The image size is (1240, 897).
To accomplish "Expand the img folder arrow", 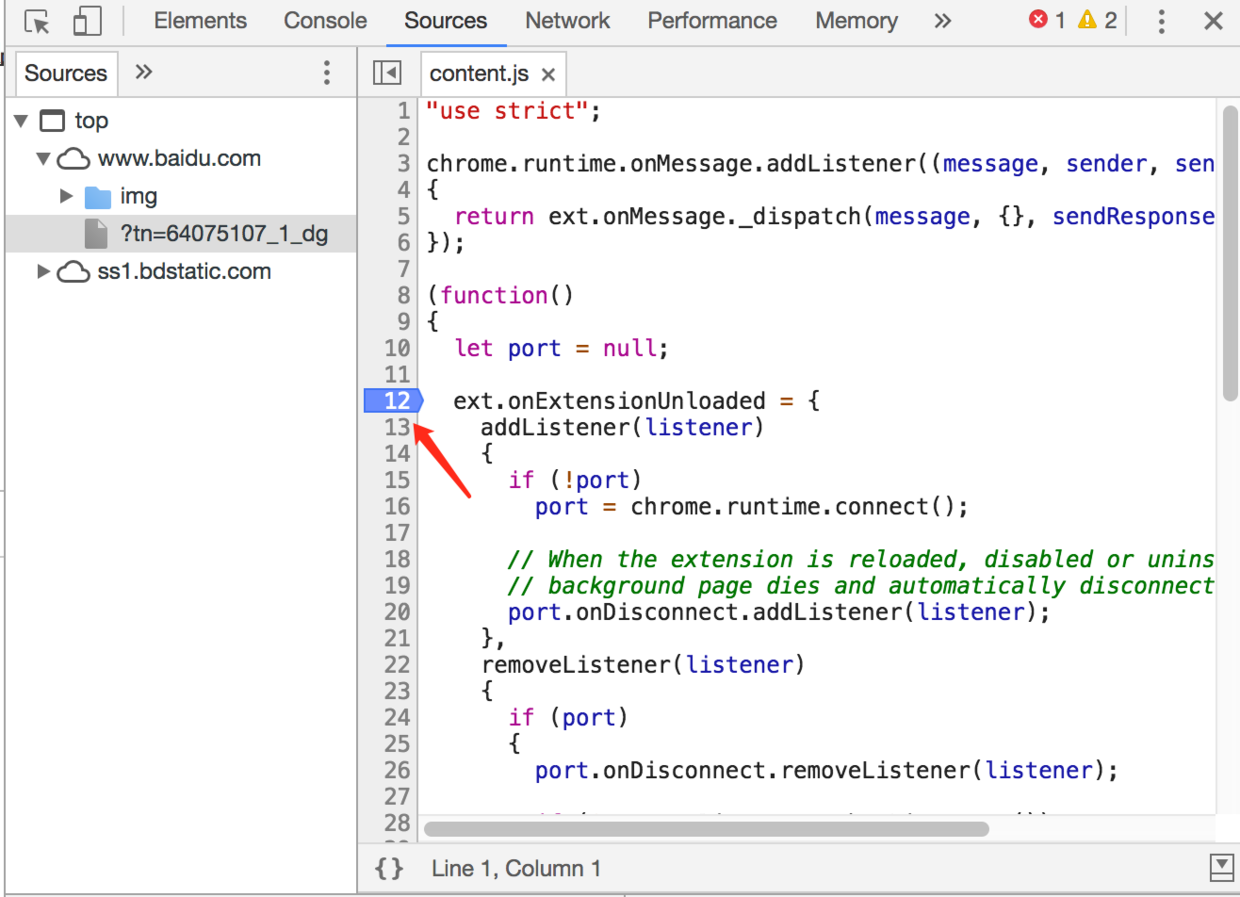I will click(x=66, y=196).
